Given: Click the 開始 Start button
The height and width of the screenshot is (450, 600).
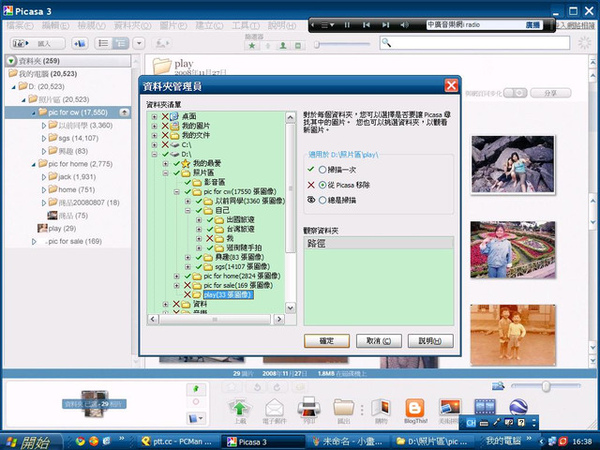Looking at the screenshot, I should (31, 442).
